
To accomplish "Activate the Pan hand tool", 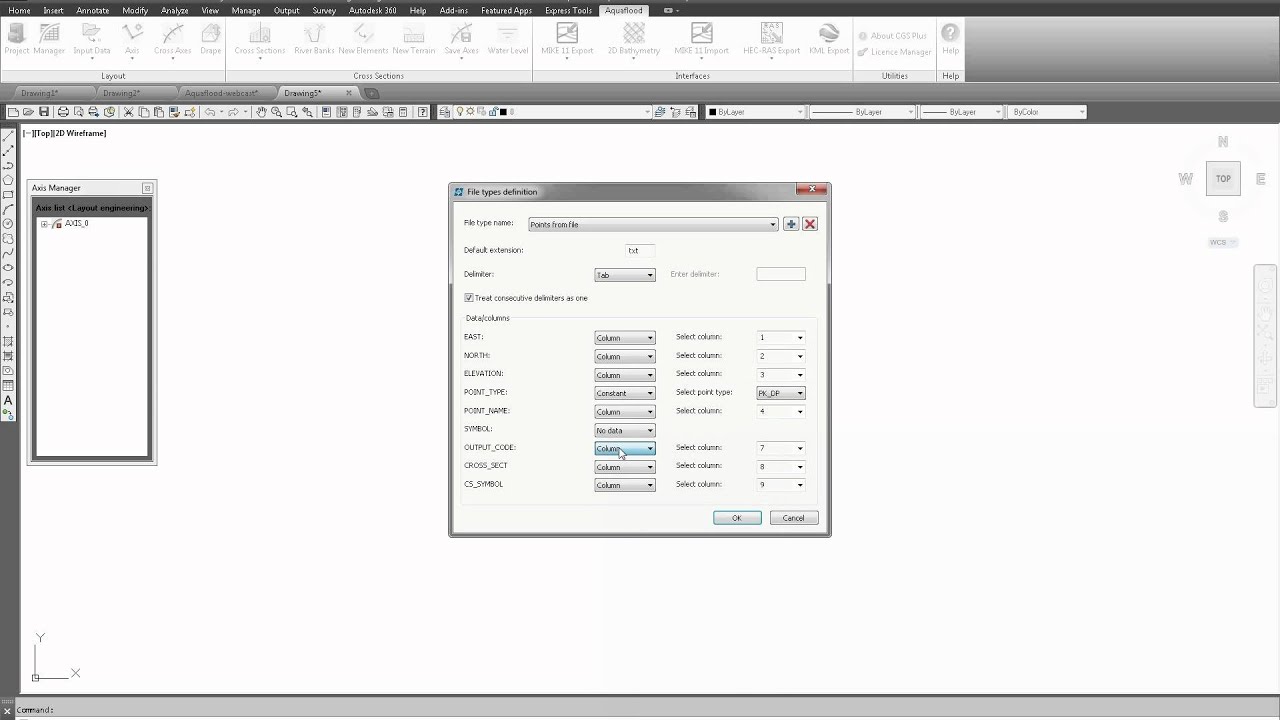I will pyautogui.click(x=261, y=112).
